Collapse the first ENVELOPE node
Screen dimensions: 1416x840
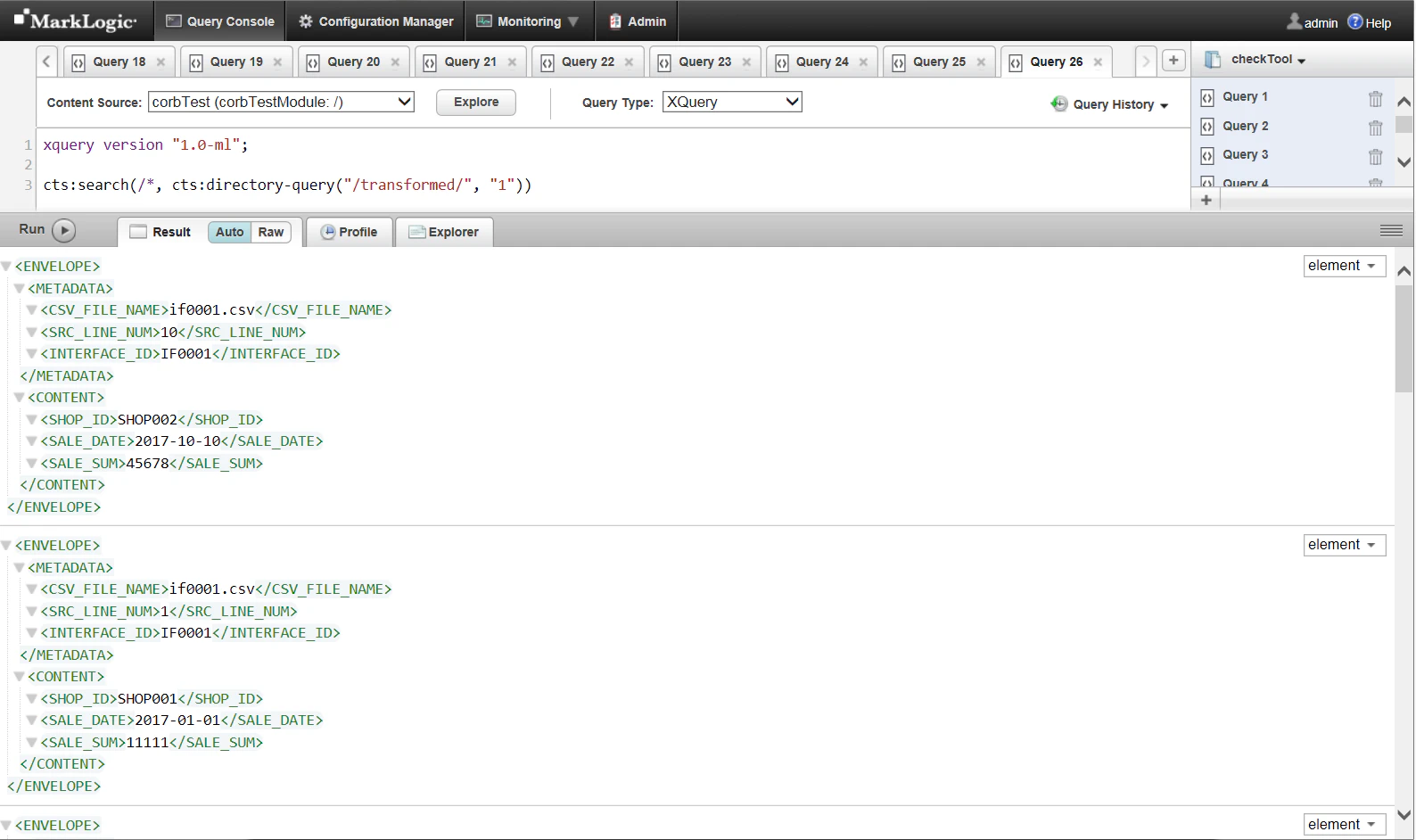pyautogui.click(x=6, y=267)
